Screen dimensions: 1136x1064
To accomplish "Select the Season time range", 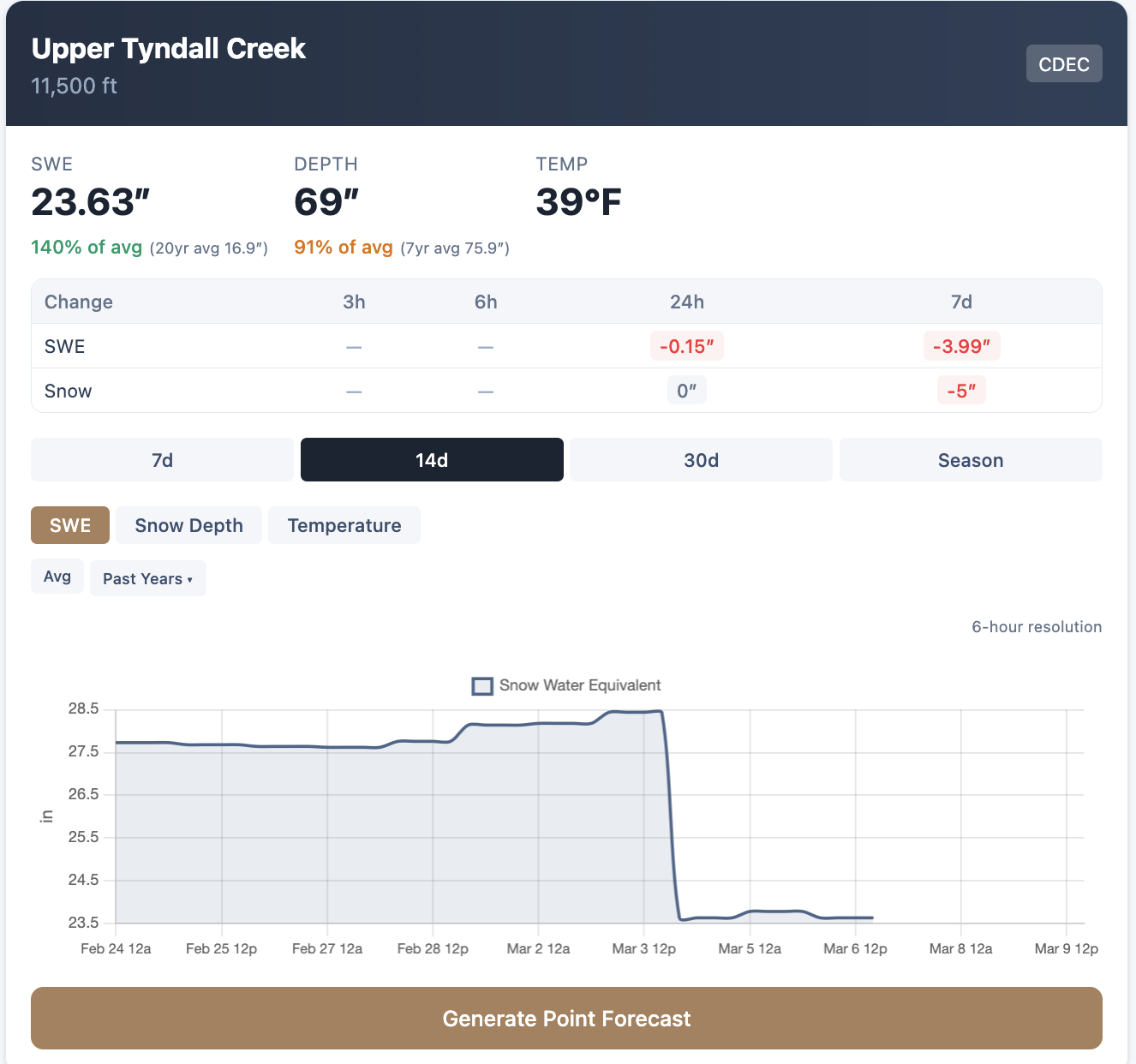I will 970,459.
